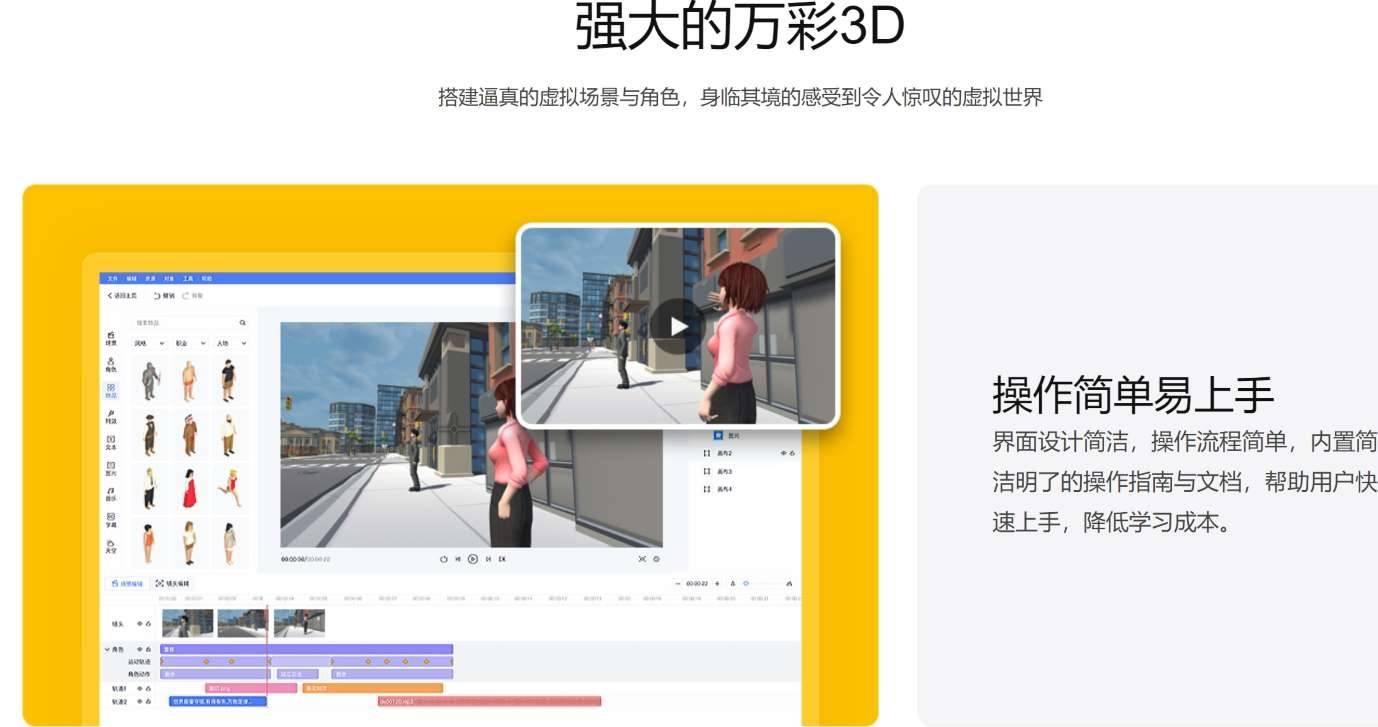Toggle lock icon on the shot track row
Viewport: 1378px width, 727px height.
click(x=148, y=624)
